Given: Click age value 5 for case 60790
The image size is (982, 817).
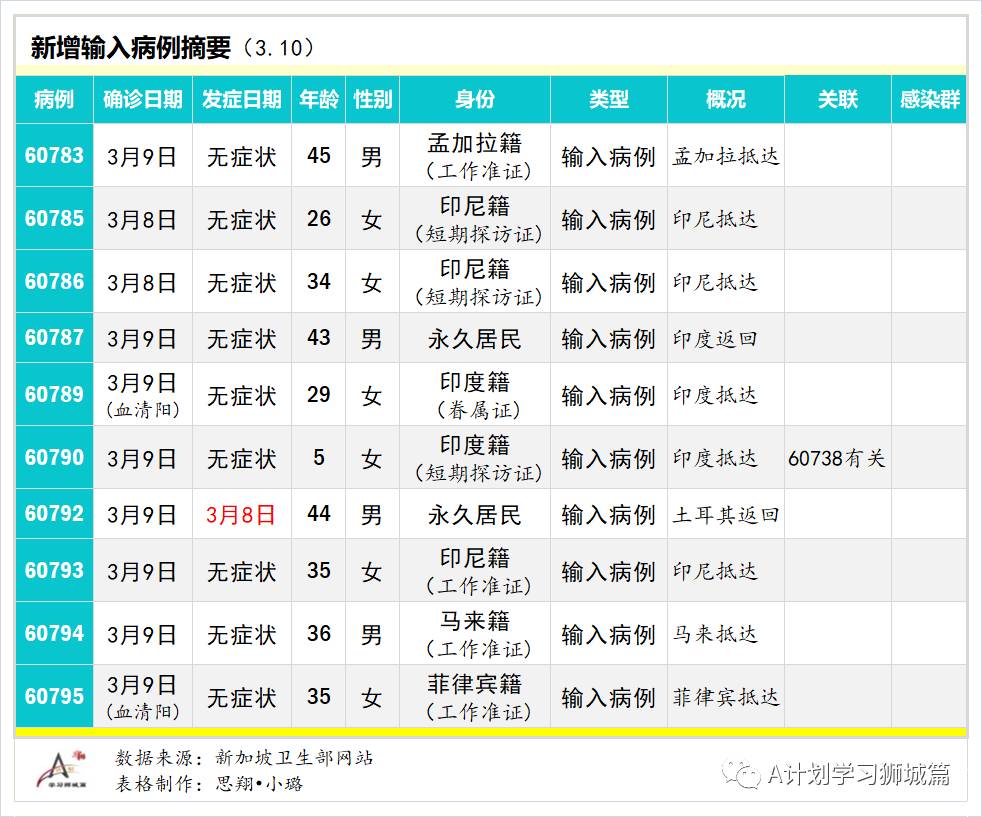Looking at the screenshot, I should tap(318, 457).
